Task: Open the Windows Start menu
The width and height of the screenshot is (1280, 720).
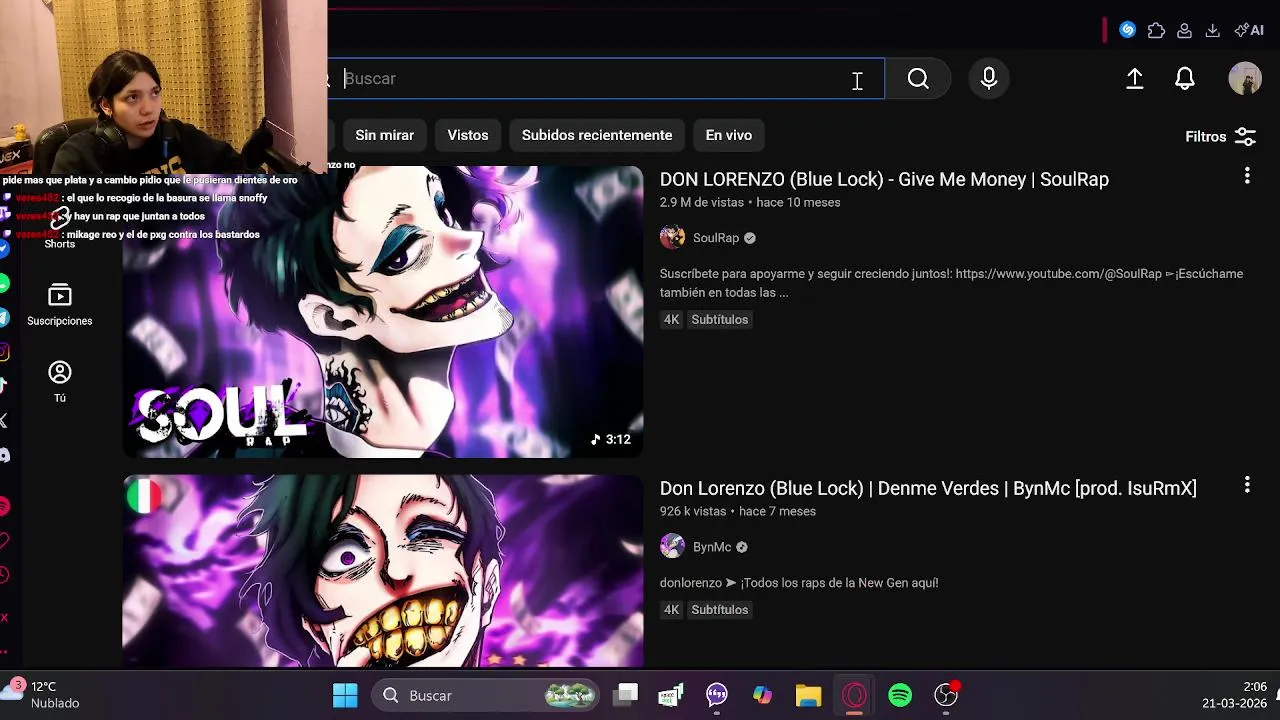Action: point(345,695)
